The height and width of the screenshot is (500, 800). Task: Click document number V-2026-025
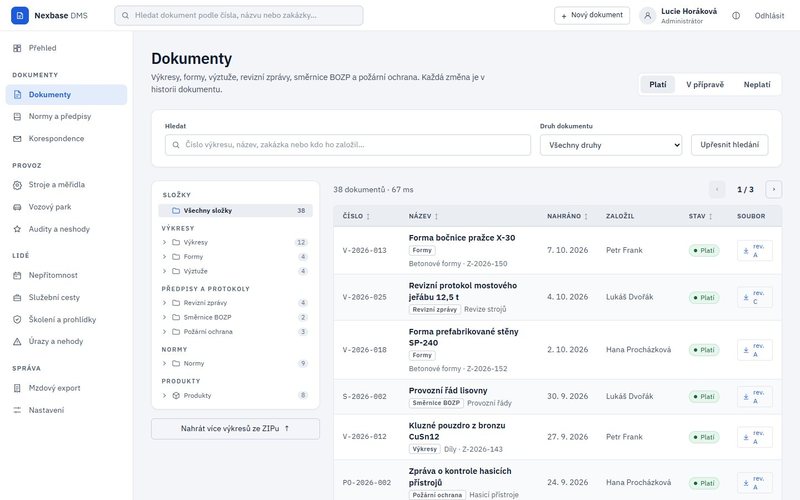pos(364,297)
